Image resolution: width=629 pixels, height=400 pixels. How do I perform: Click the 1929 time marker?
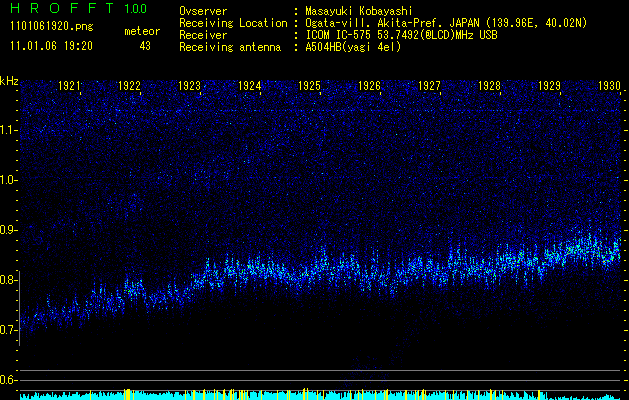(550, 85)
